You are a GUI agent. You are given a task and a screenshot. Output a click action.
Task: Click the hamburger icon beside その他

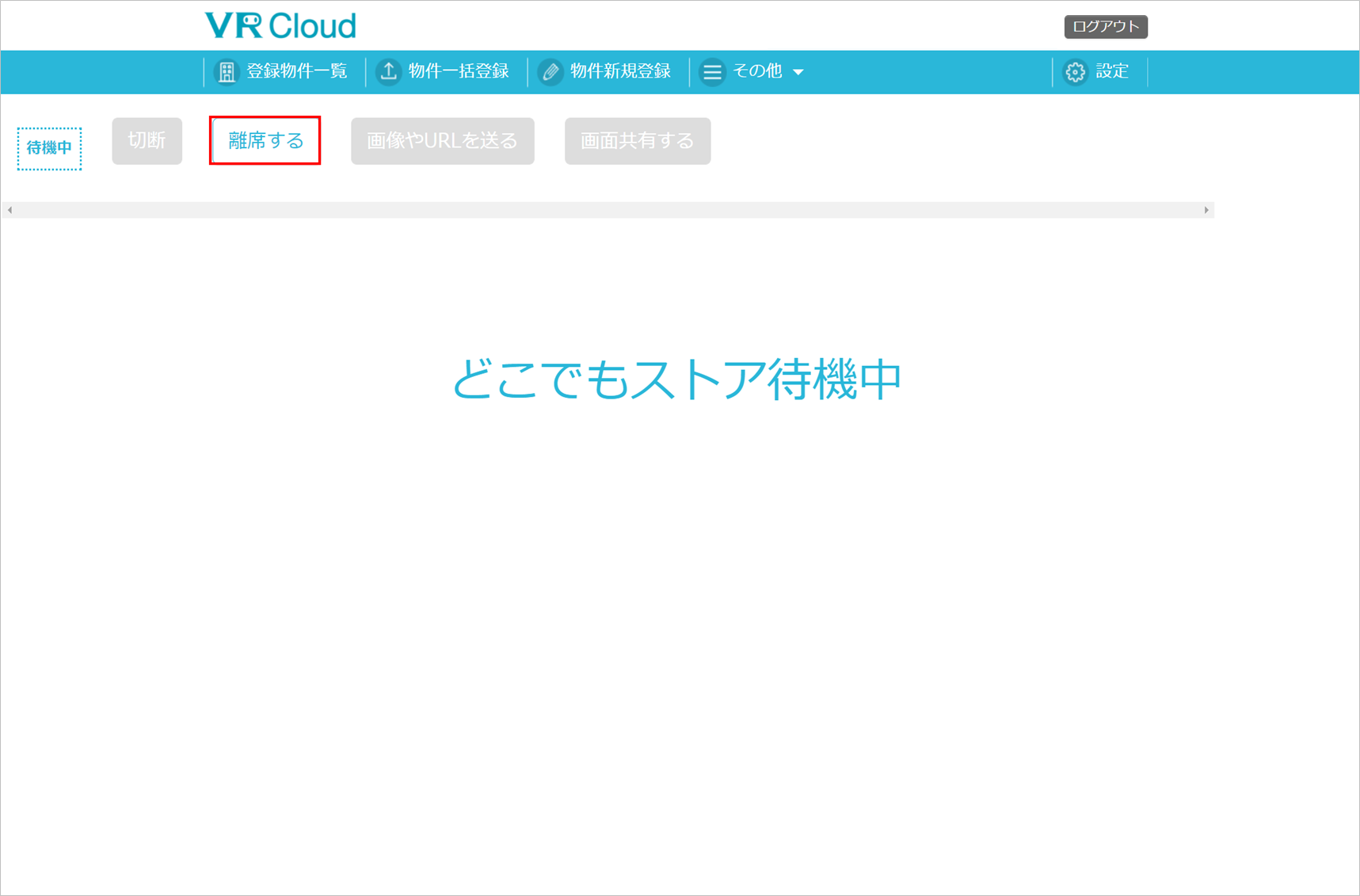click(712, 72)
